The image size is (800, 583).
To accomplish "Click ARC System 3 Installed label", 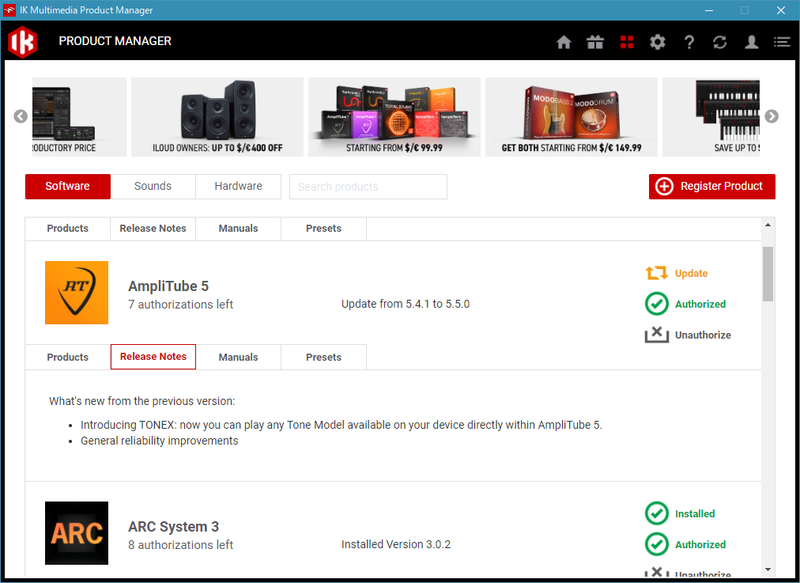I will 694,514.
